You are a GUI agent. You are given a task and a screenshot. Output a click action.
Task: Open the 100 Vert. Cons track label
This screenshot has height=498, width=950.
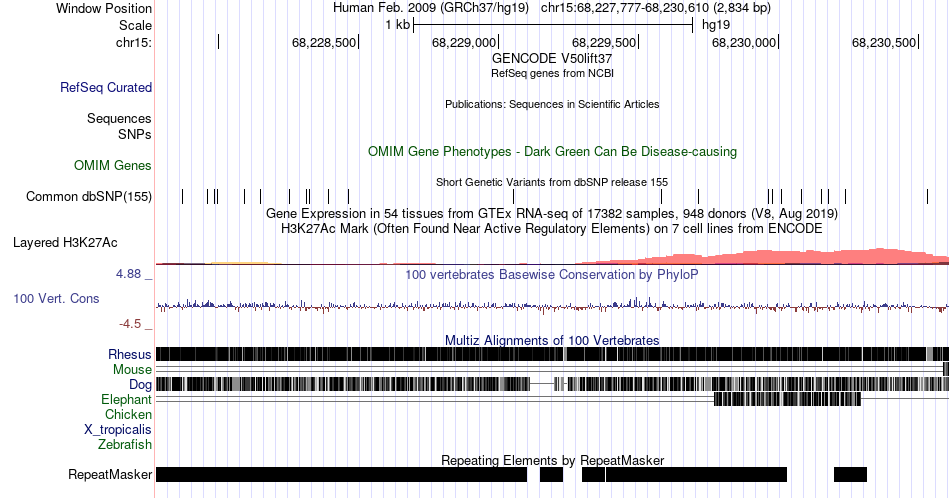point(56,298)
